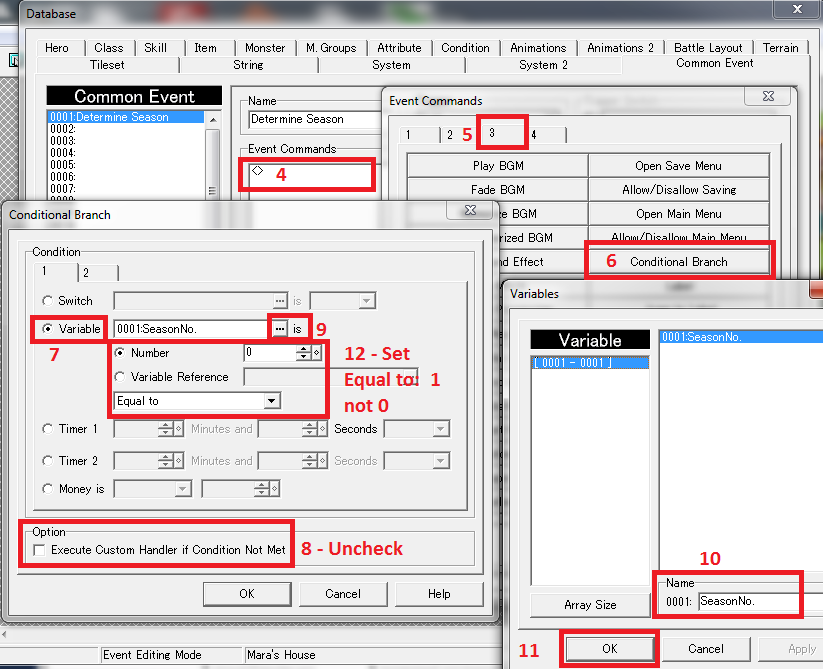Switch to the Common Event tab

point(714,63)
